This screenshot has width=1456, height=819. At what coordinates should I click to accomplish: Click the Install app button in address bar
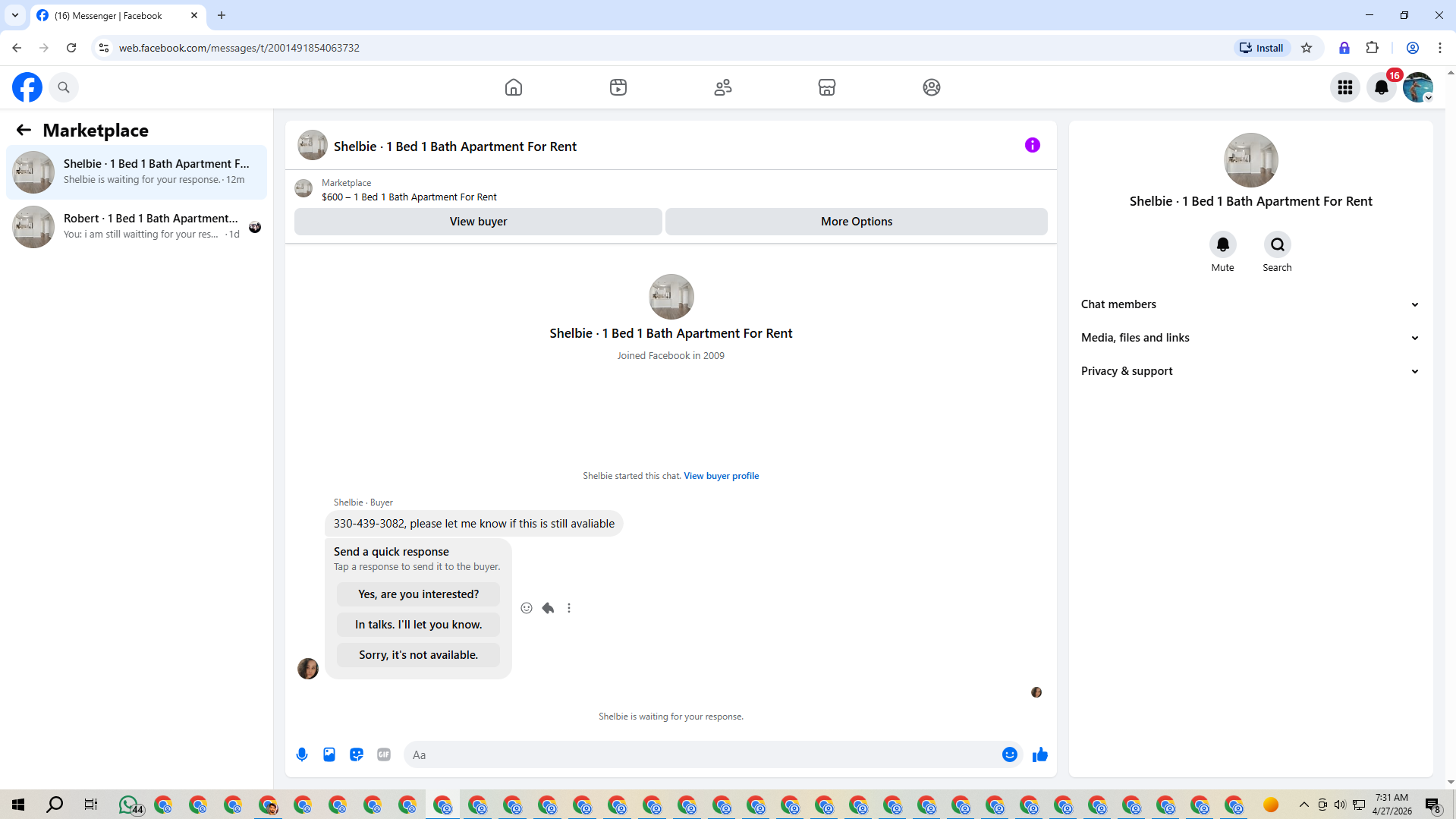1262,48
